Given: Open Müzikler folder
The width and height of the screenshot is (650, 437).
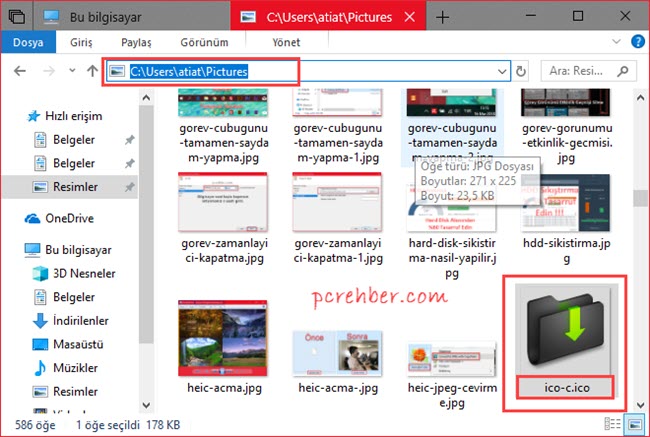Looking at the screenshot, I should tap(75, 368).
